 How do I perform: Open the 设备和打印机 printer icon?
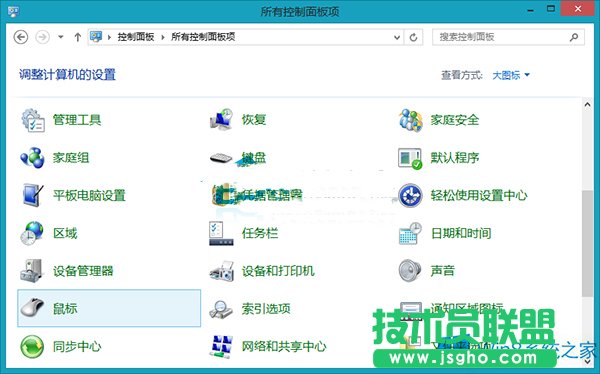[x=222, y=271]
